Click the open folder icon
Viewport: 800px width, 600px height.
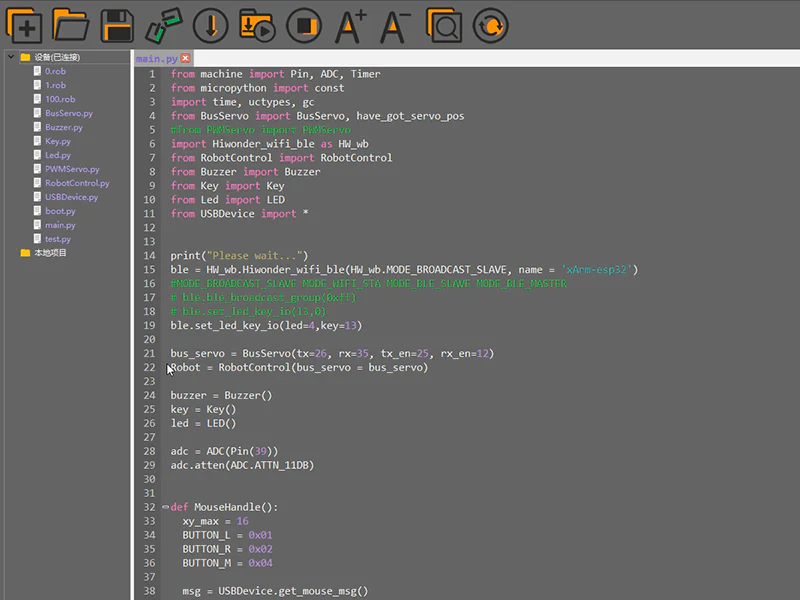coord(70,24)
